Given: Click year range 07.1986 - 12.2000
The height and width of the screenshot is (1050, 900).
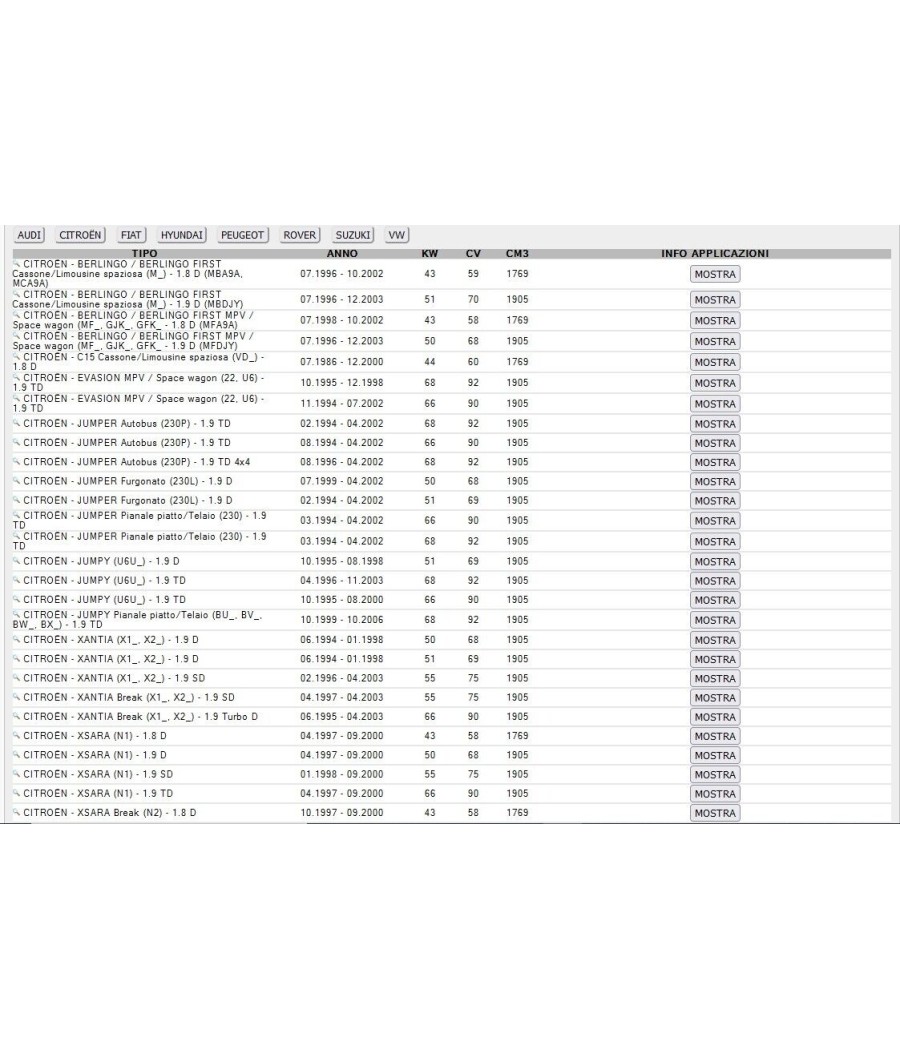Looking at the screenshot, I should 342,362.
